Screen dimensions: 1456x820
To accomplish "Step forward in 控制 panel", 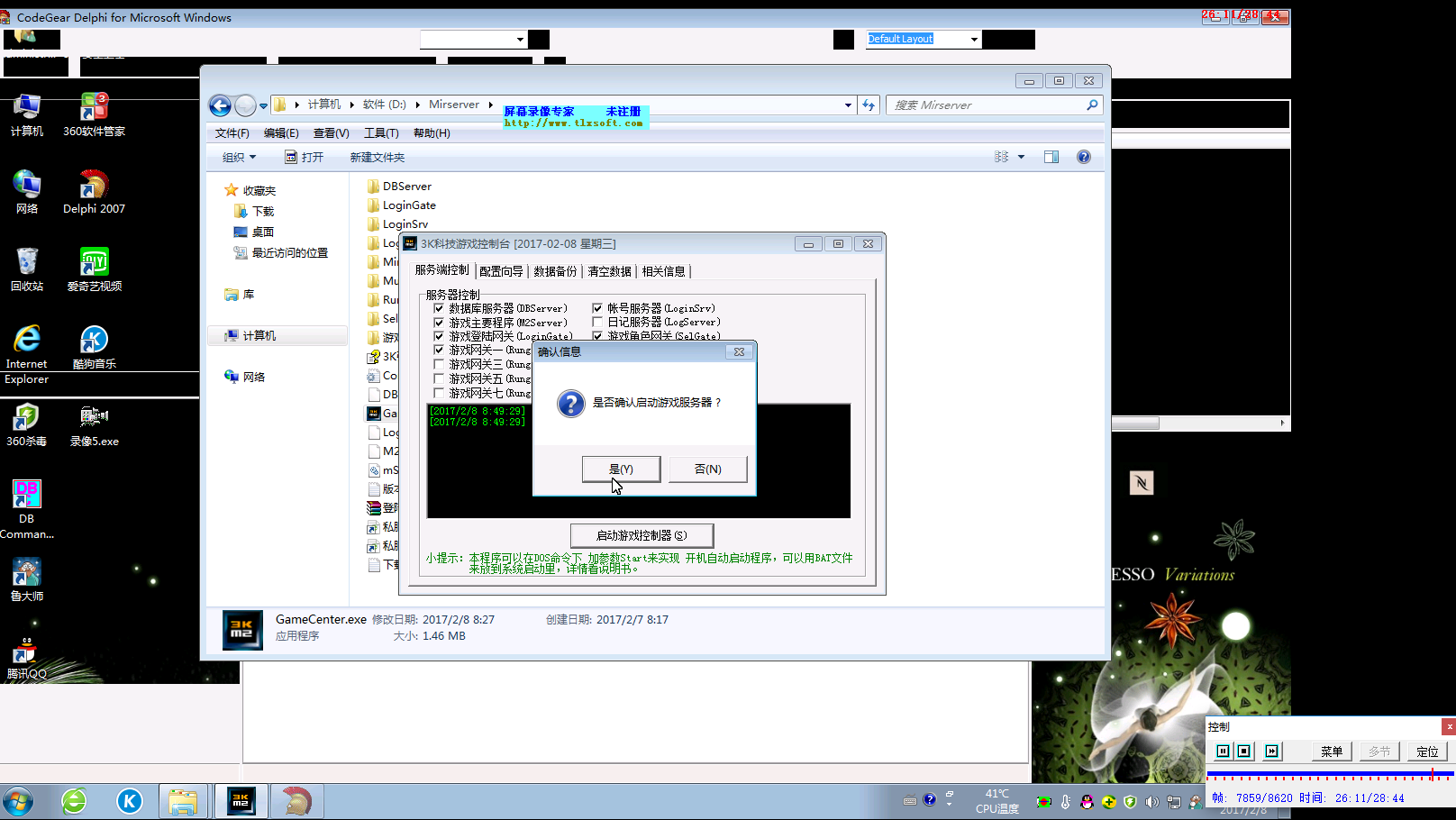I will pyautogui.click(x=1272, y=751).
